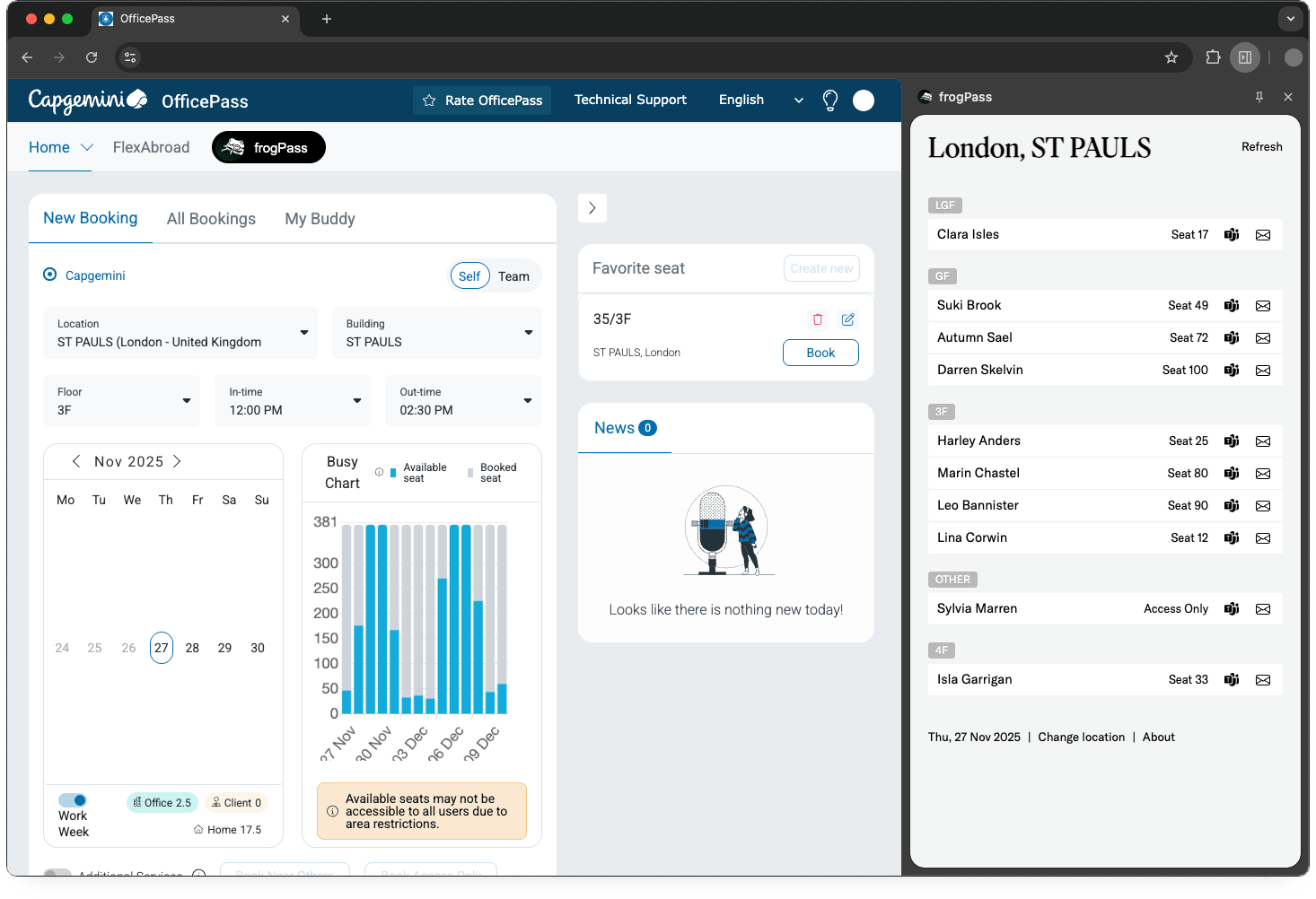Click the lightbulb tips icon in header
The height and width of the screenshot is (899, 1316).
coord(830,100)
